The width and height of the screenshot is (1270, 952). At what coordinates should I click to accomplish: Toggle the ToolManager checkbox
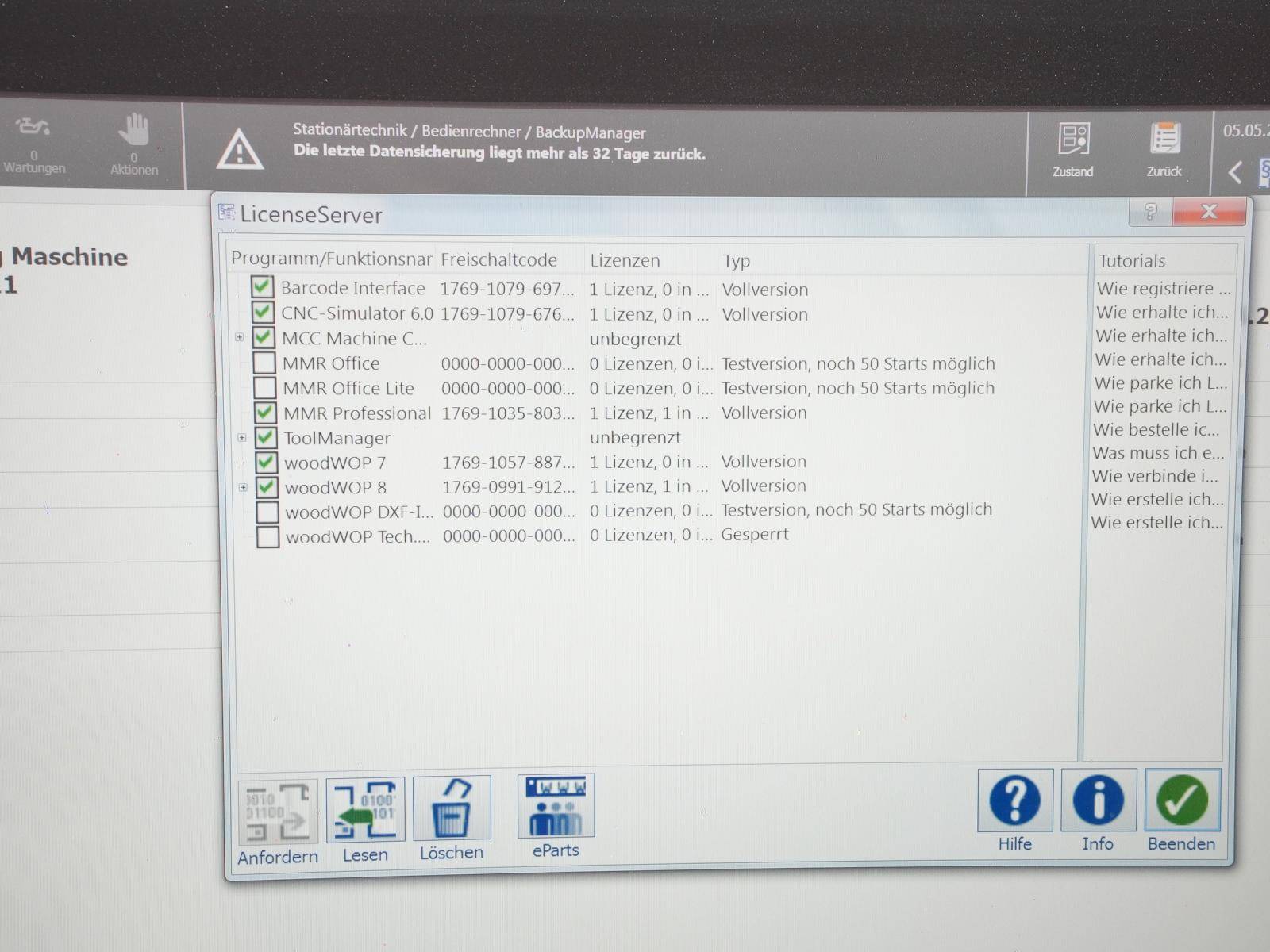(x=266, y=437)
